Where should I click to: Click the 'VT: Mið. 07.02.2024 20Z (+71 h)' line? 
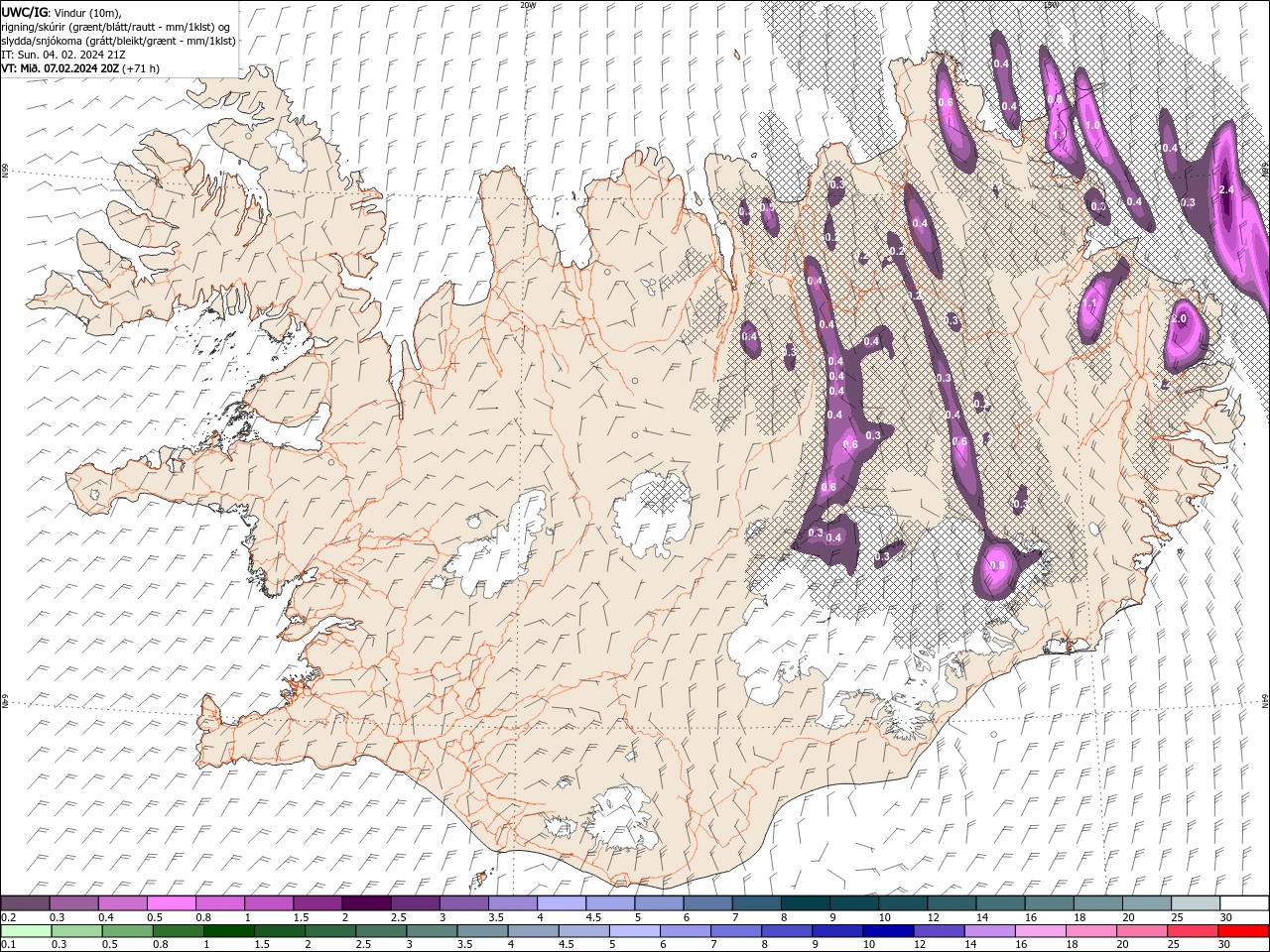point(80,68)
